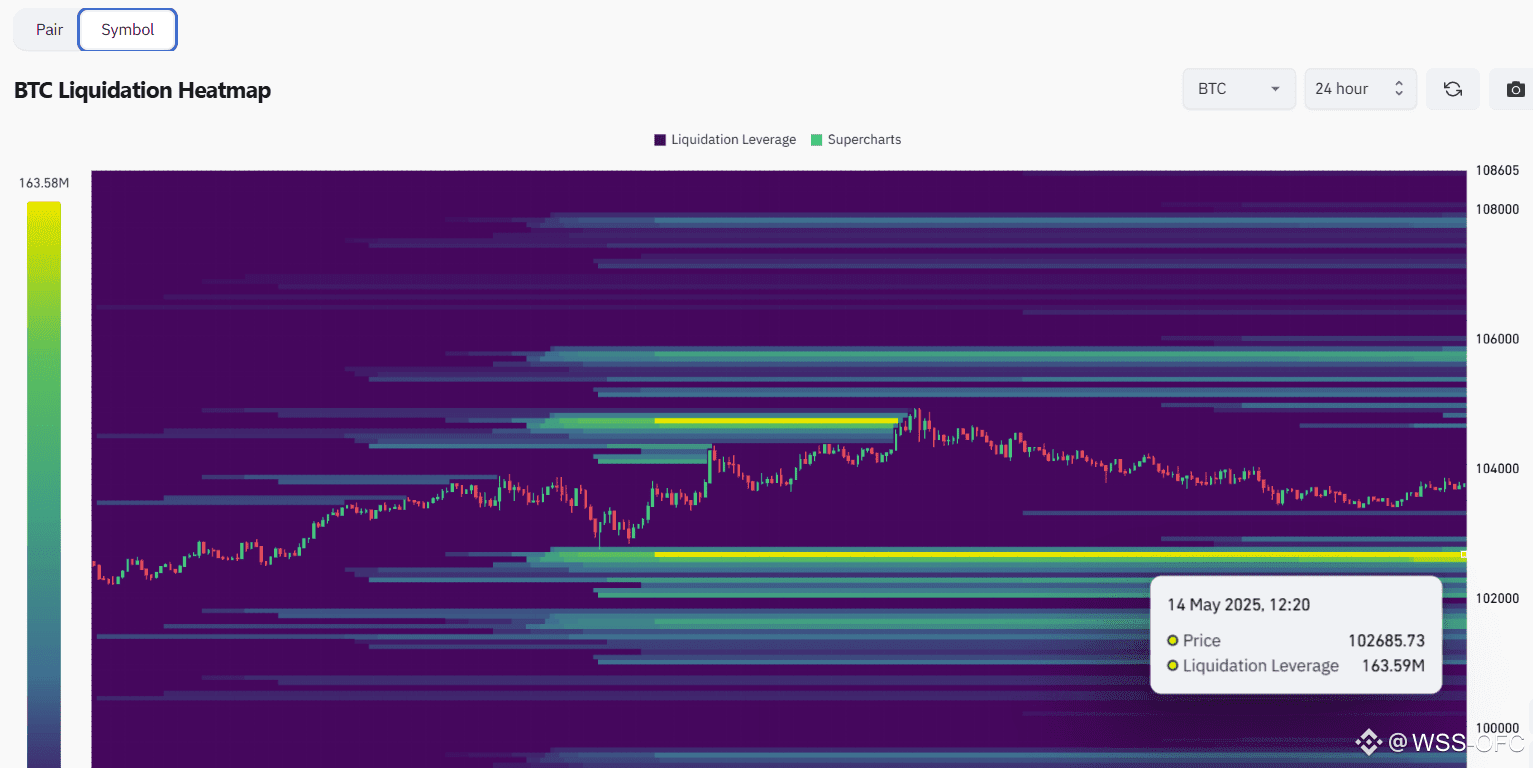The width and height of the screenshot is (1533, 768).
Task: Click the green Supercharts legend square
Action: click(x=816, y=139)
